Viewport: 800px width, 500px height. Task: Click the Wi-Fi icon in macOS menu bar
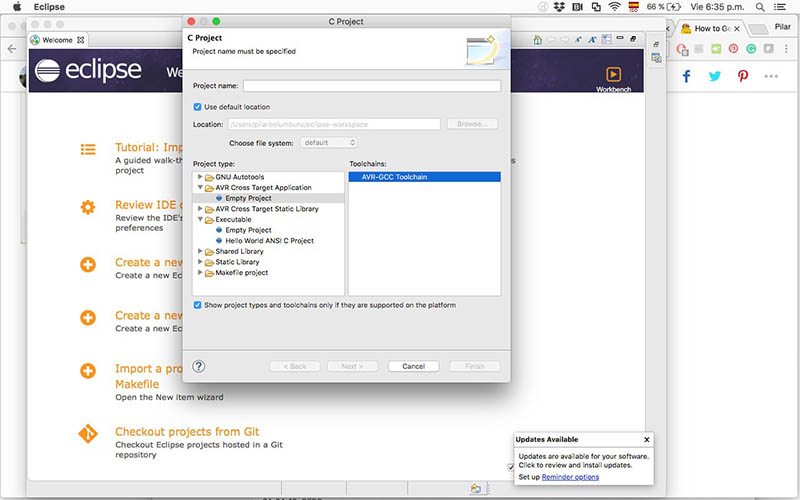coord(614,7)
